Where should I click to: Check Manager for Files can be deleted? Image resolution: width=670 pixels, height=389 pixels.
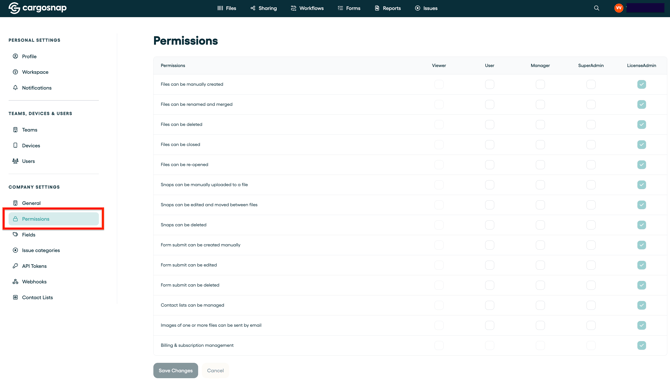540,124
